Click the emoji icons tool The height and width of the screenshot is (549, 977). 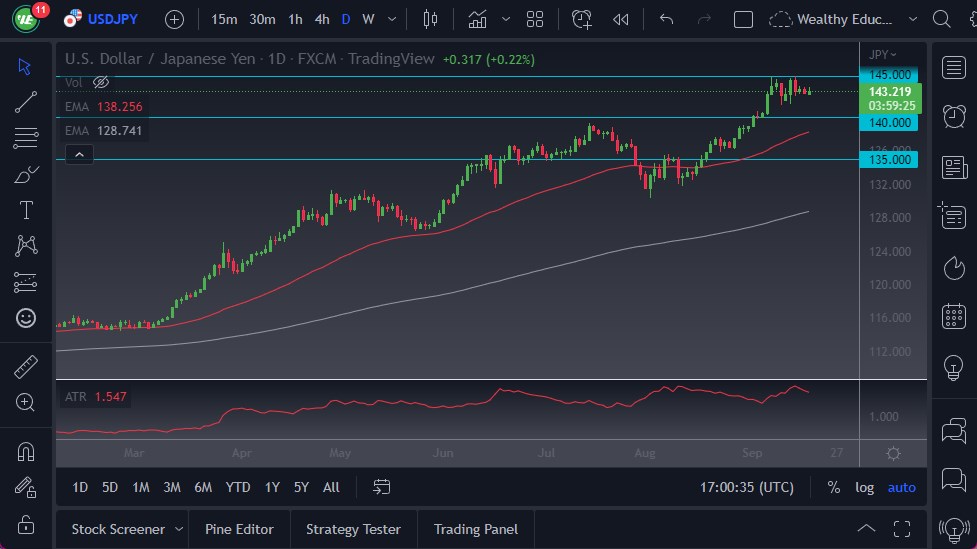[26, 318]
